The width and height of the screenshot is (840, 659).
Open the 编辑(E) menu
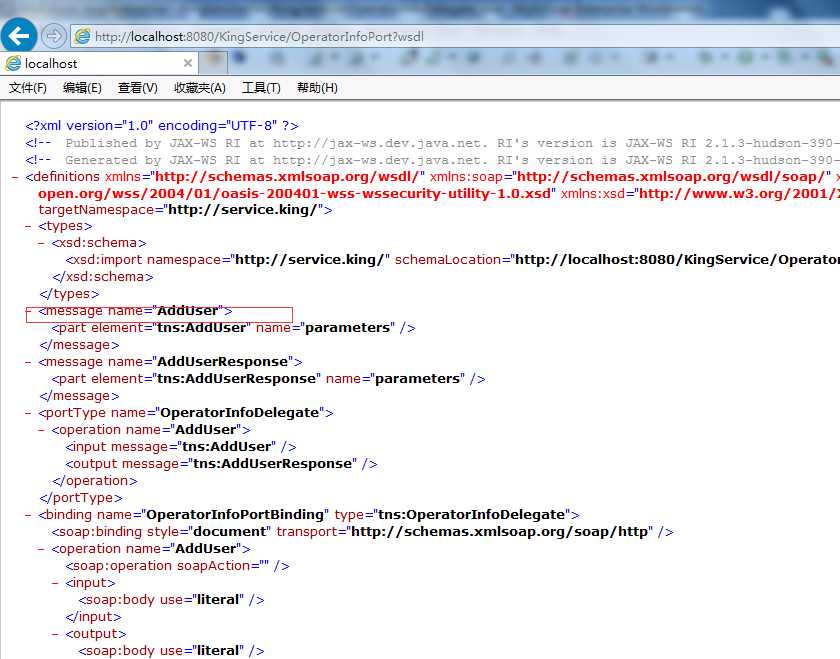(82, 87)
